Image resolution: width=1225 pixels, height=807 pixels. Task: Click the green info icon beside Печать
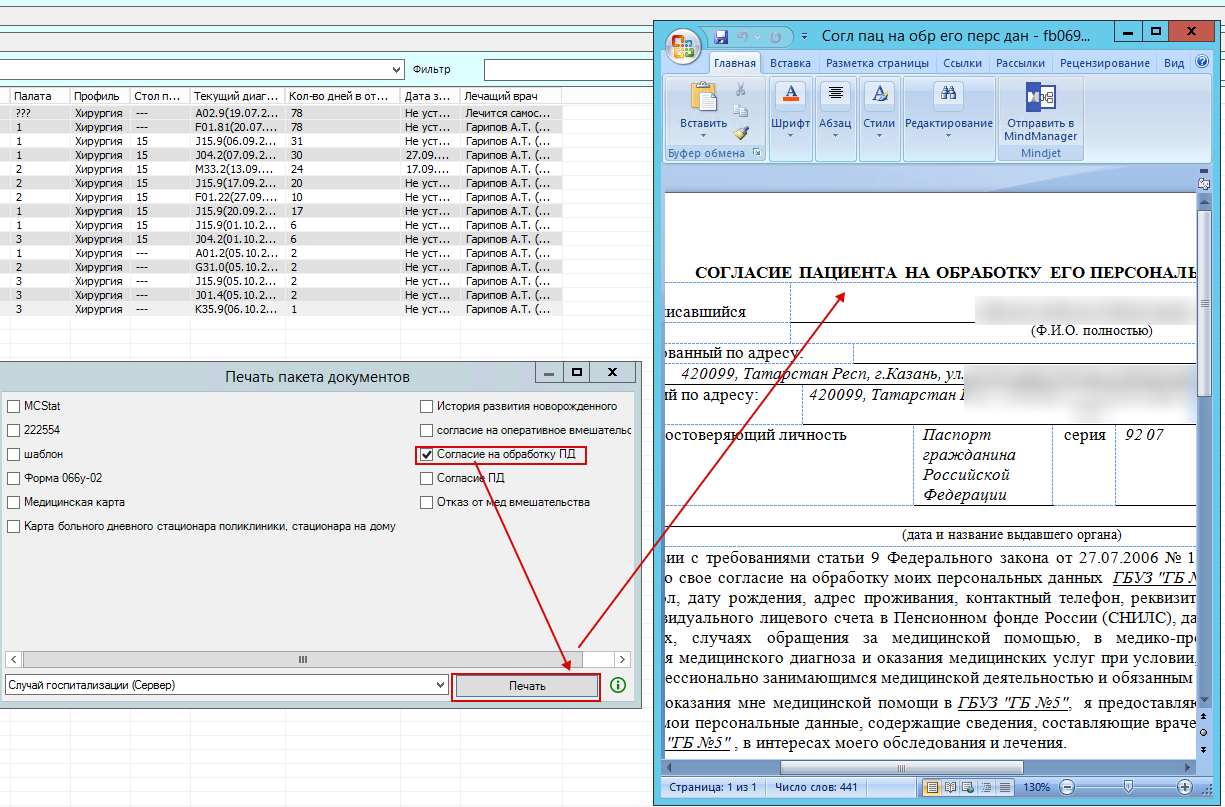pyautogui.click(x=618, y=686)
